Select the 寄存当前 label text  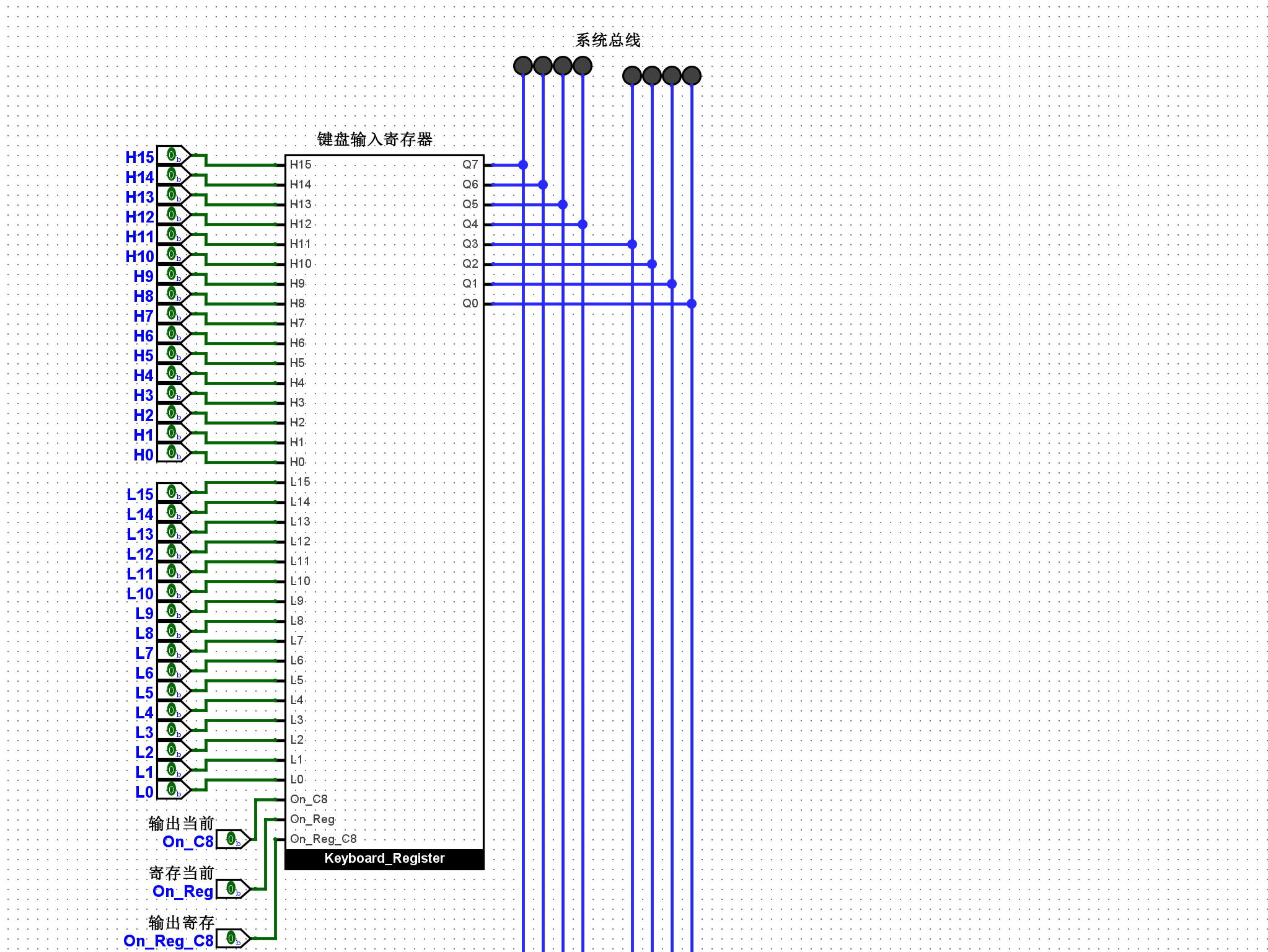pyautogui.click(x=181, y=873)
